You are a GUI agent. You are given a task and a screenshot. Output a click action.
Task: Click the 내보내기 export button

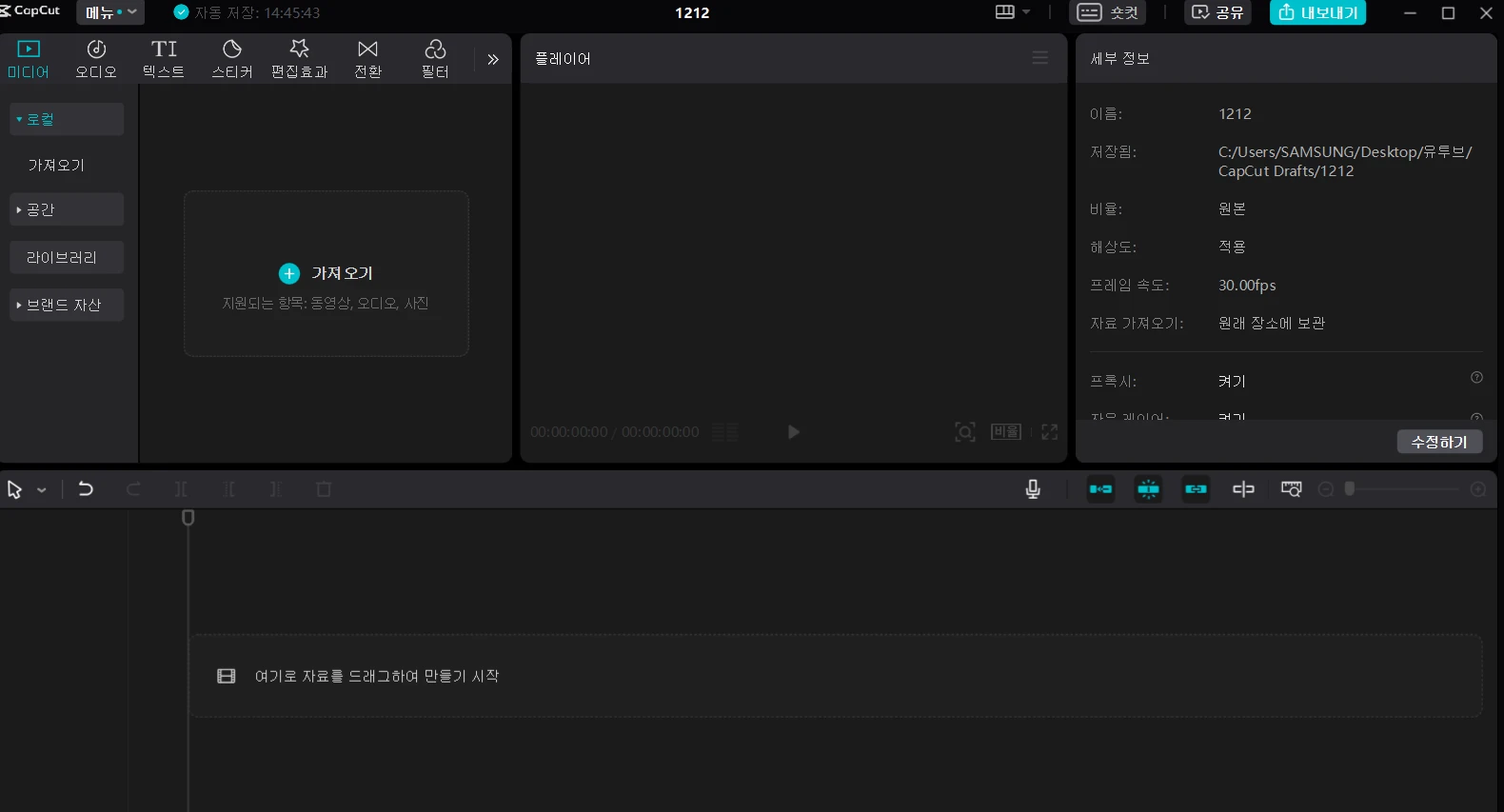click(1318, 12)
